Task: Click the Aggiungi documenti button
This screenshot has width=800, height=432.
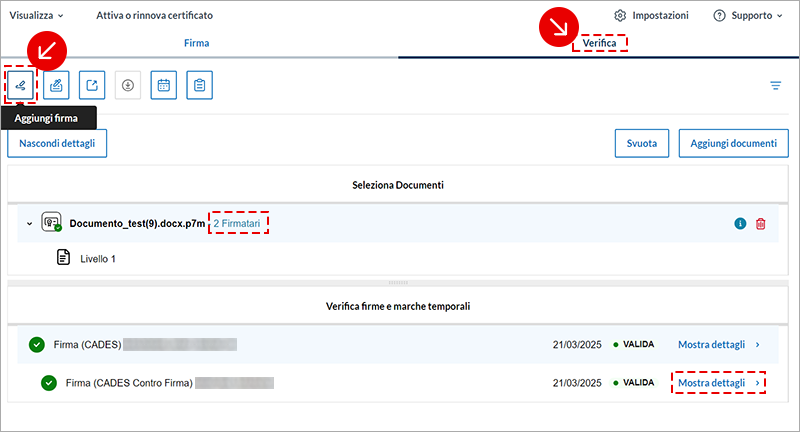Action: click(733, 143)
